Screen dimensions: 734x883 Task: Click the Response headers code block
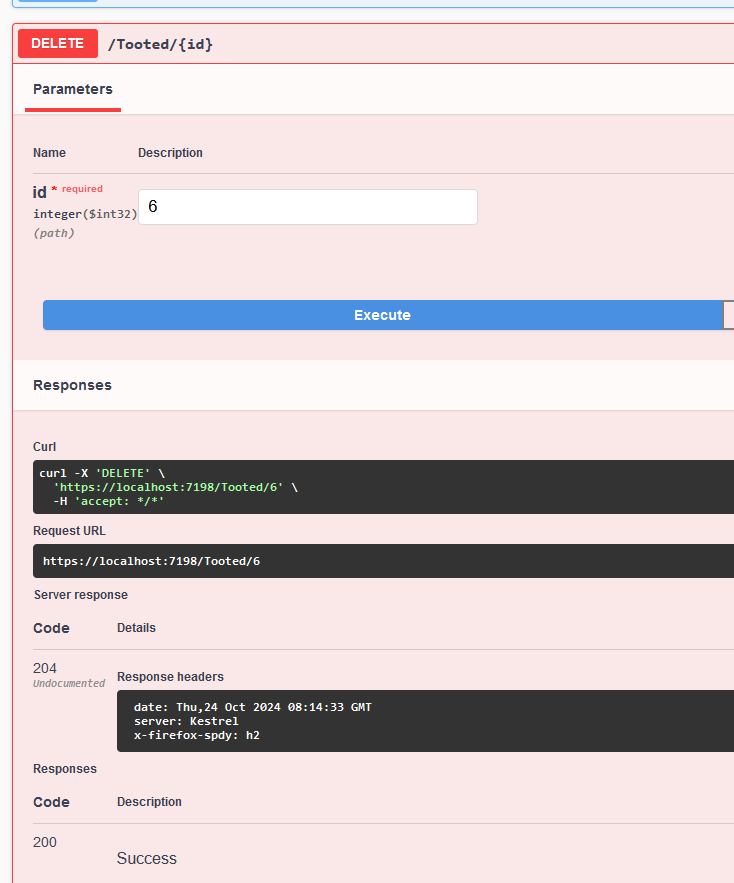pyautogui.click(x=425, y=721)
